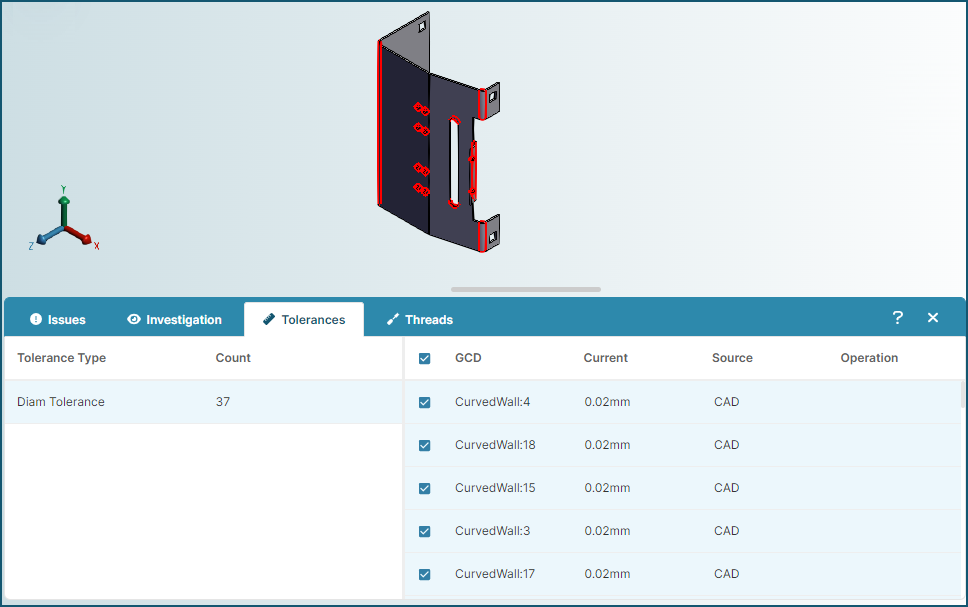
Task: Click the CAD source for CurvedWall:17
Action: click(x=727, y=574)
